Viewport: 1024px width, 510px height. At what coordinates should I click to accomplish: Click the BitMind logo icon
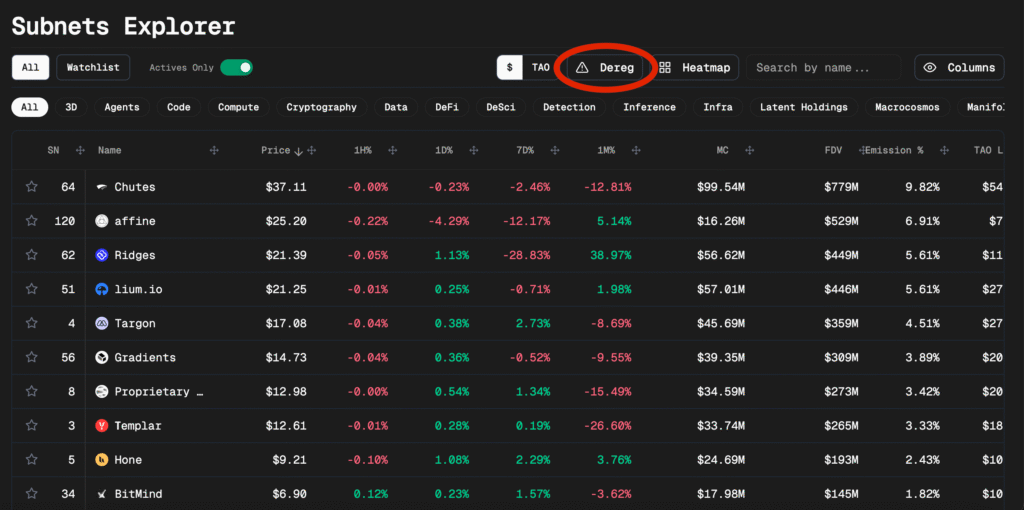click(101, 494)
